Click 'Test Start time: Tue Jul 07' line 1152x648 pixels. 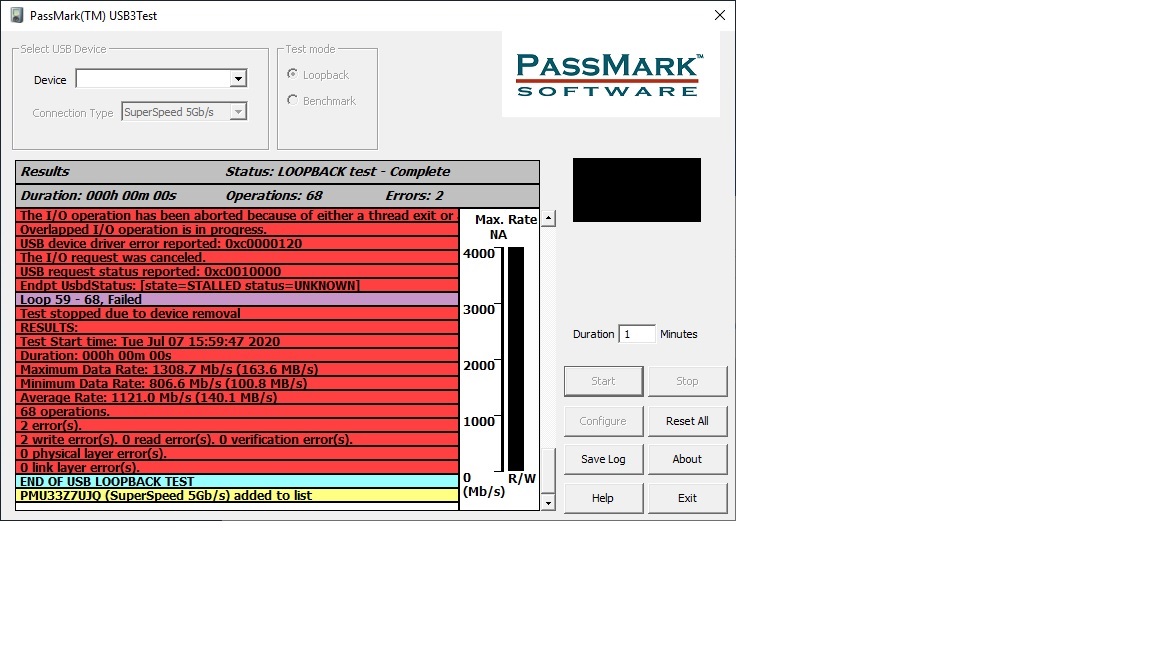[237, 342]
